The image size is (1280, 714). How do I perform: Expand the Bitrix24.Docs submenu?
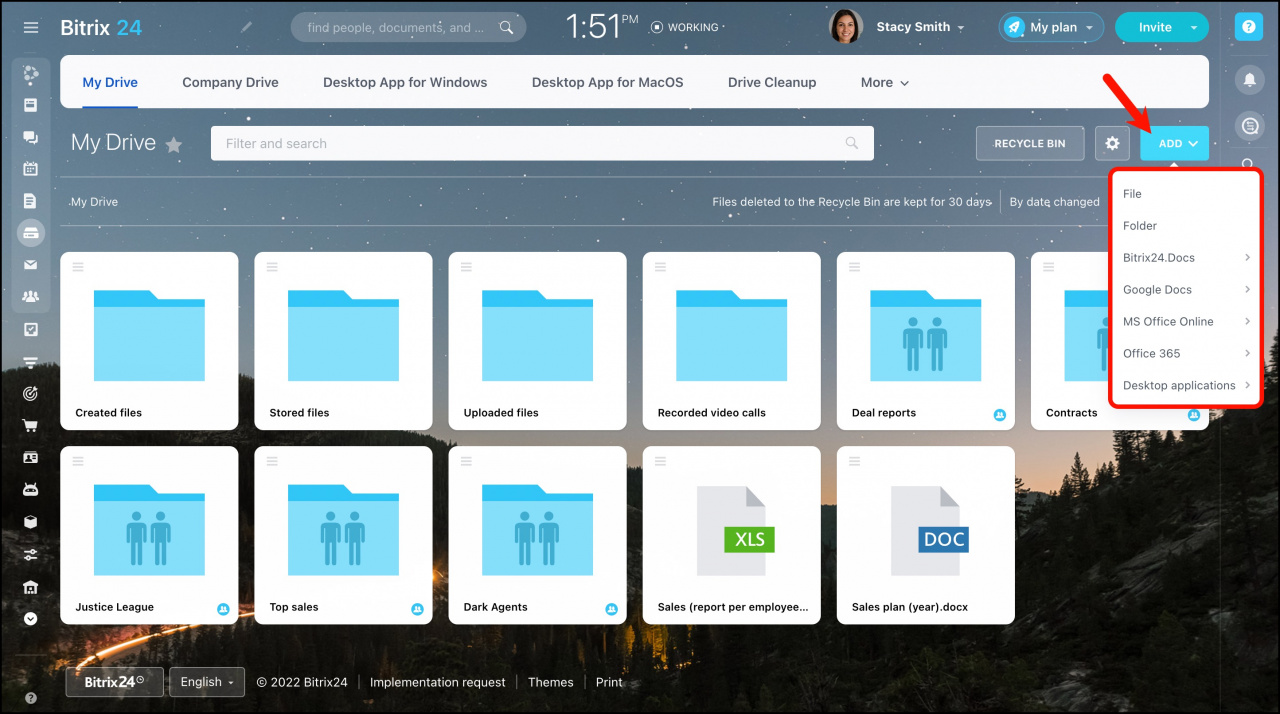1186,258
